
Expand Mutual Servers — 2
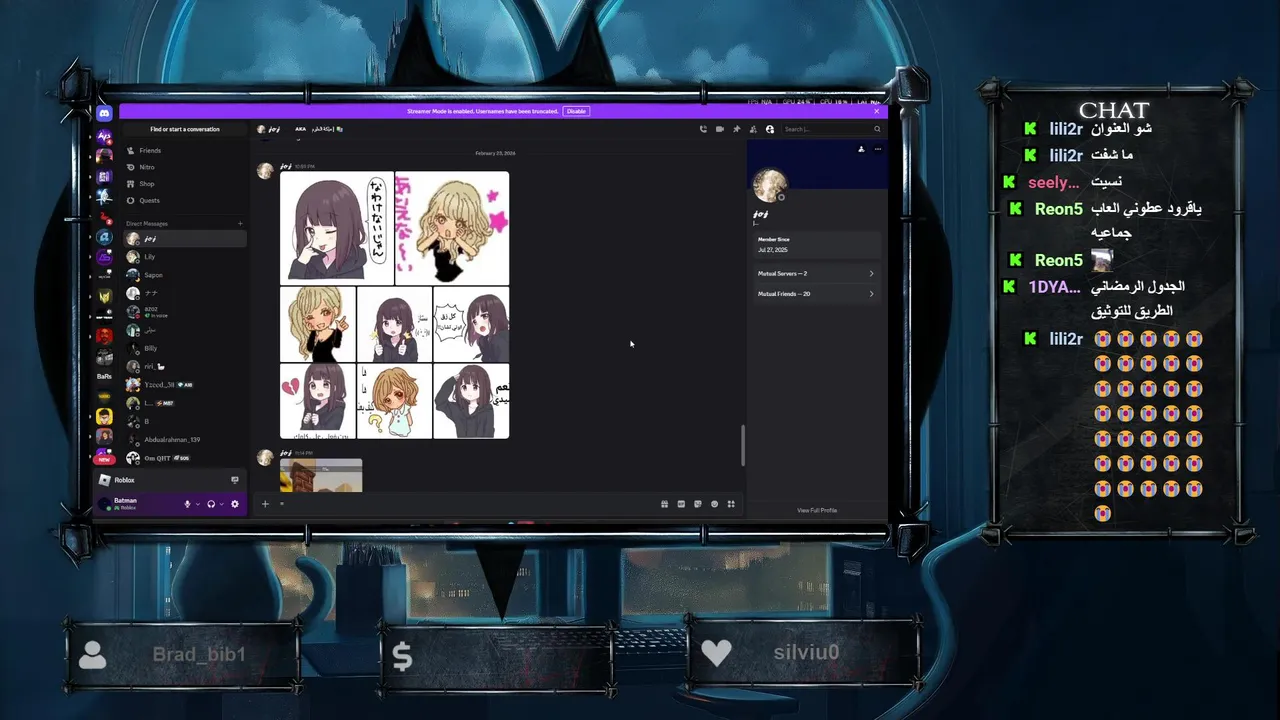pyautogui.click(x=816, y=273)
